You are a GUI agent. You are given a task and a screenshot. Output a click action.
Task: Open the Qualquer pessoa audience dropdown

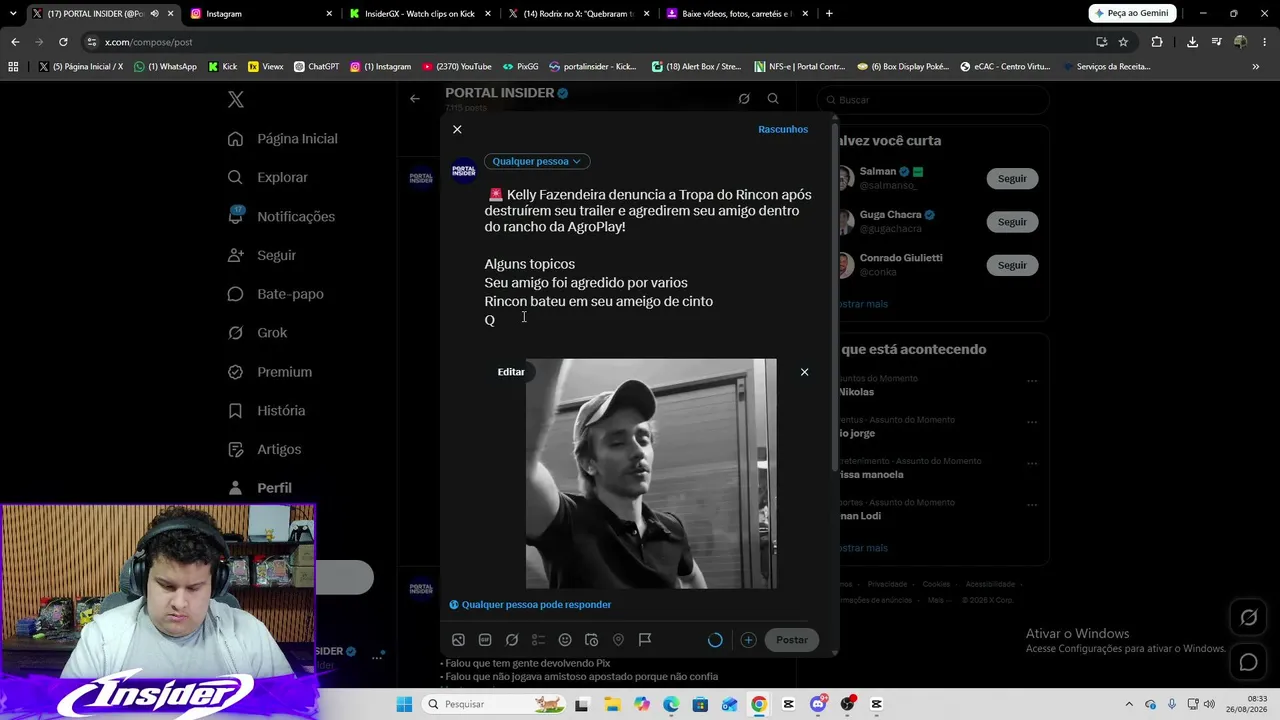(x=537, y=161)
